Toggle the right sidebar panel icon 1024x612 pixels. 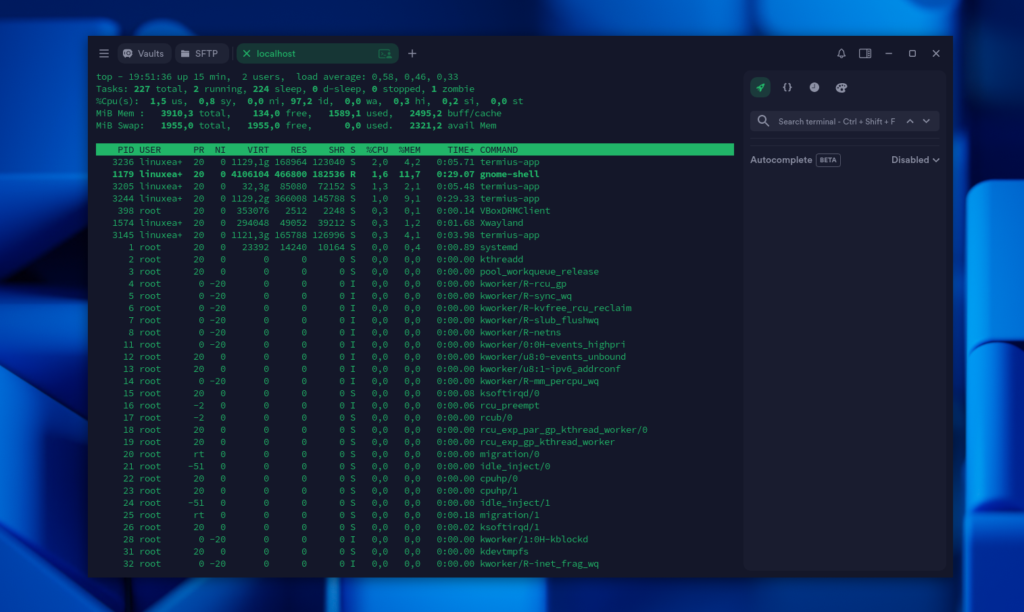[865, 54]
